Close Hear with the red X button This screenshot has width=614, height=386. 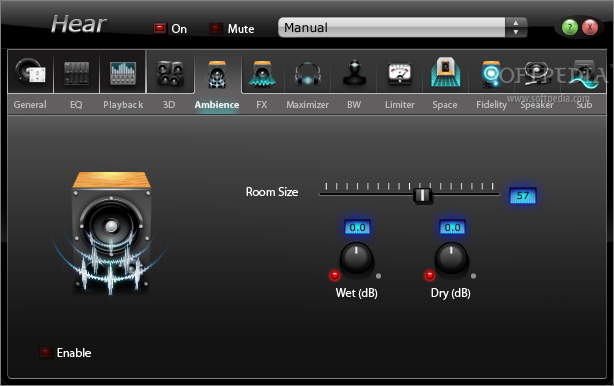click(590, 27)
